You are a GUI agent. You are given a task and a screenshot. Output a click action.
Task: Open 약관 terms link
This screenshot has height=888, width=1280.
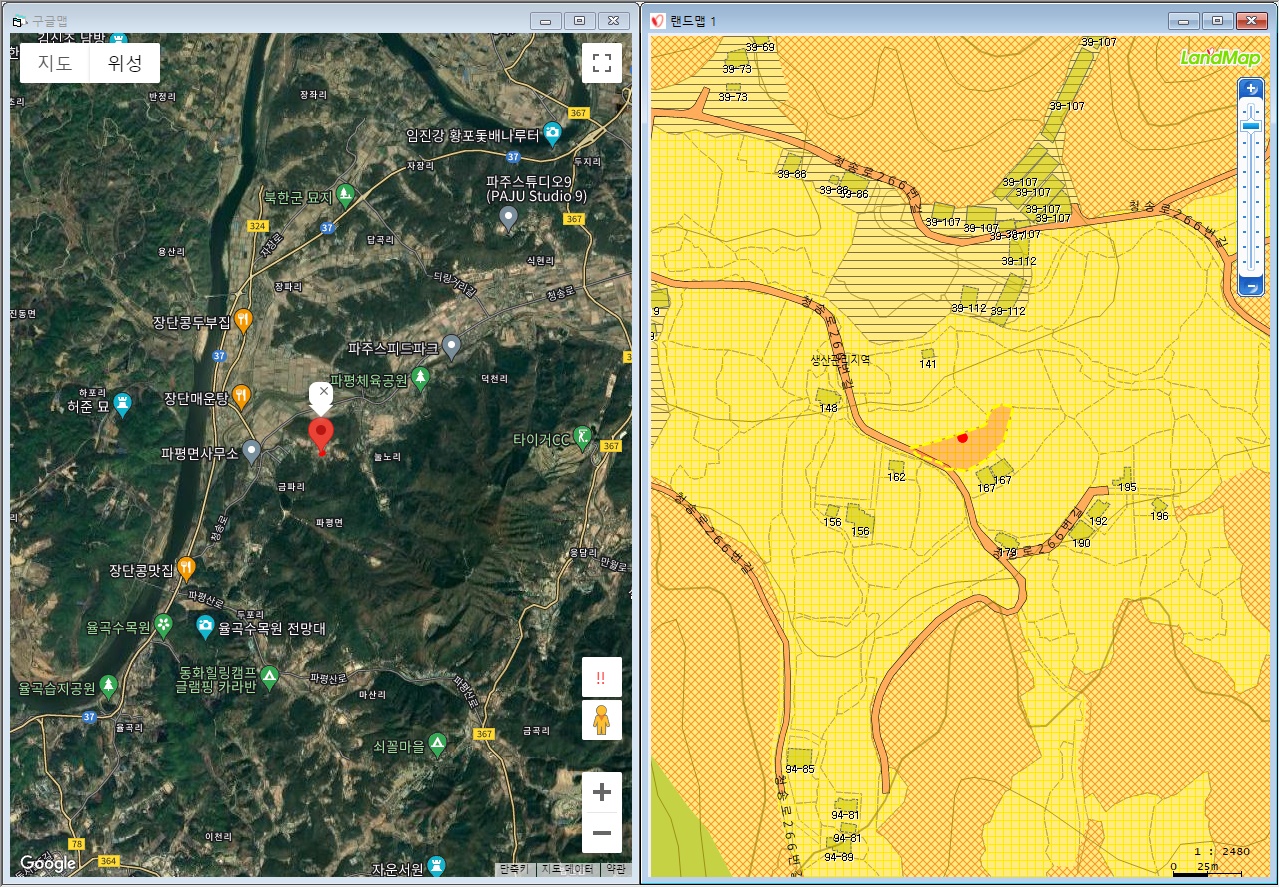tap(615, 869)
